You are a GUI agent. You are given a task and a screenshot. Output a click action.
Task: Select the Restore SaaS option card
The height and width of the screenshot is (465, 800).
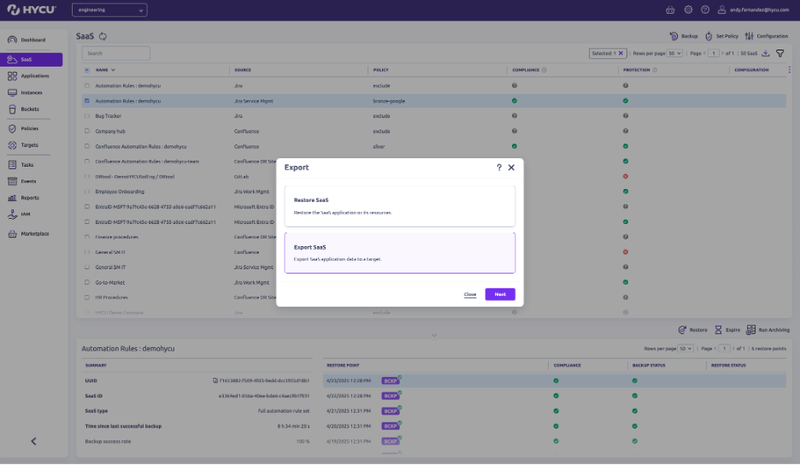(x=399, y=205)
